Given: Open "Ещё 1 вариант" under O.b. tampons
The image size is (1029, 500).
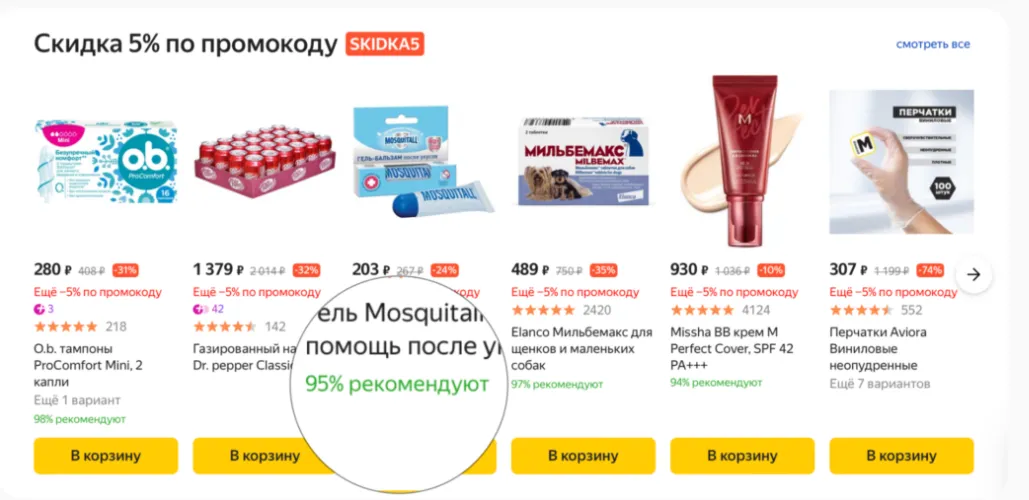Looking at the screenshot, I should pos(77,400).
